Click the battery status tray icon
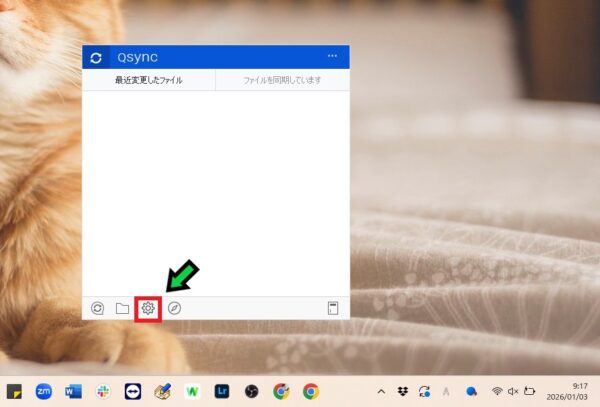 pos(529,391)
